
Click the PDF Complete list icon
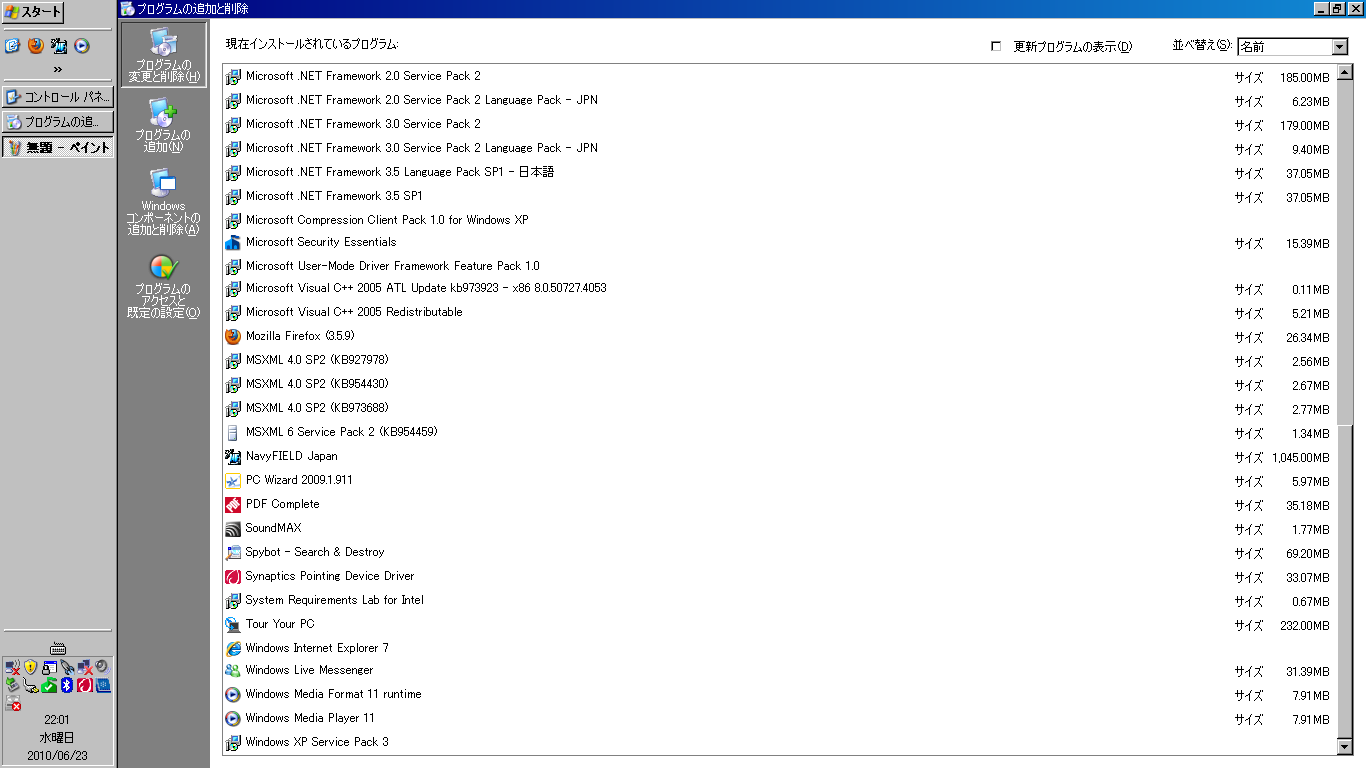(233, 505)
